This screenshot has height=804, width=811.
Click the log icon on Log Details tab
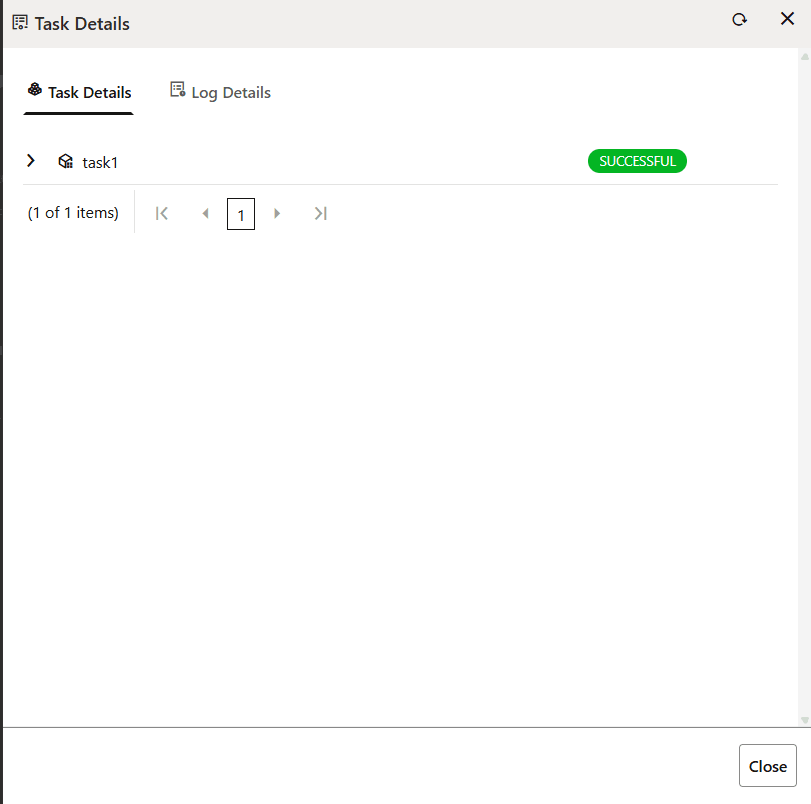(x=178, y=89)
